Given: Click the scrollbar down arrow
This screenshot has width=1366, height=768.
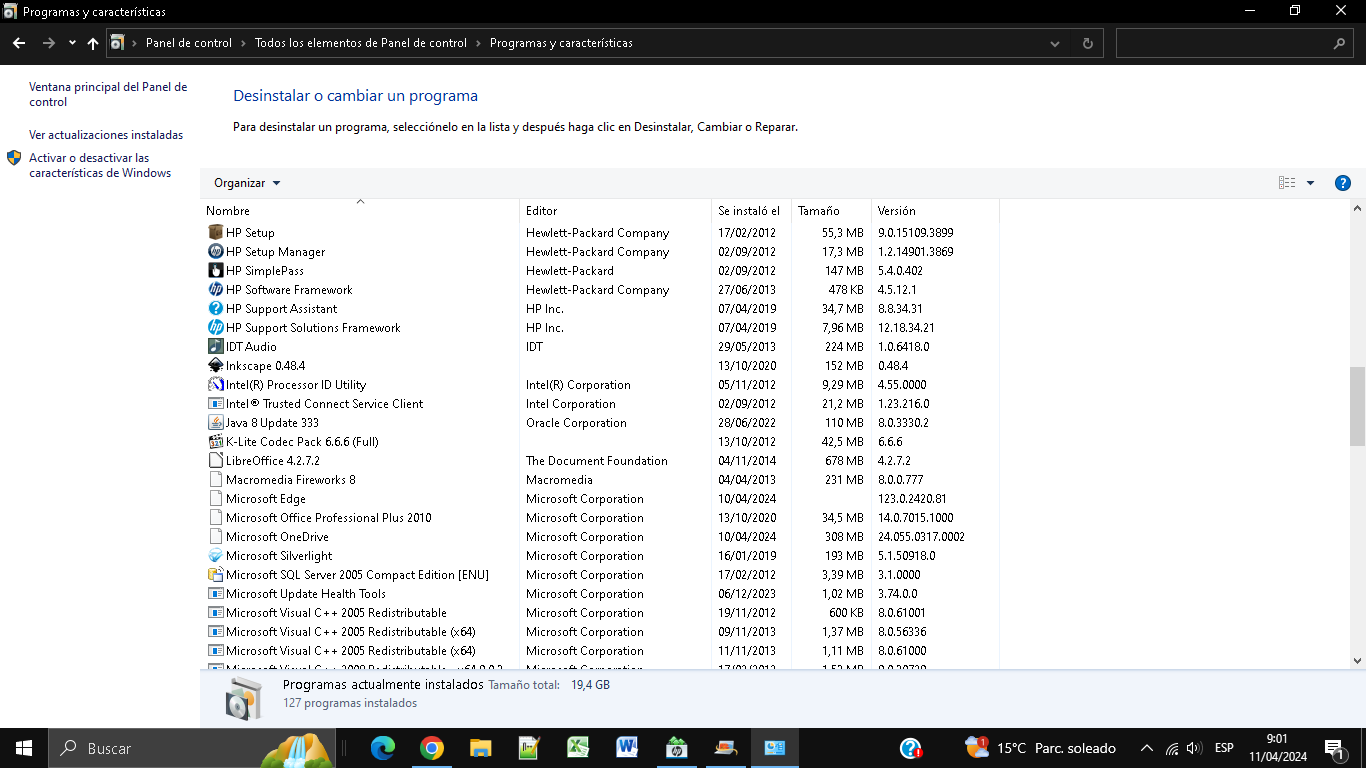Looking at the screenshot, I should pos(1357,660).
